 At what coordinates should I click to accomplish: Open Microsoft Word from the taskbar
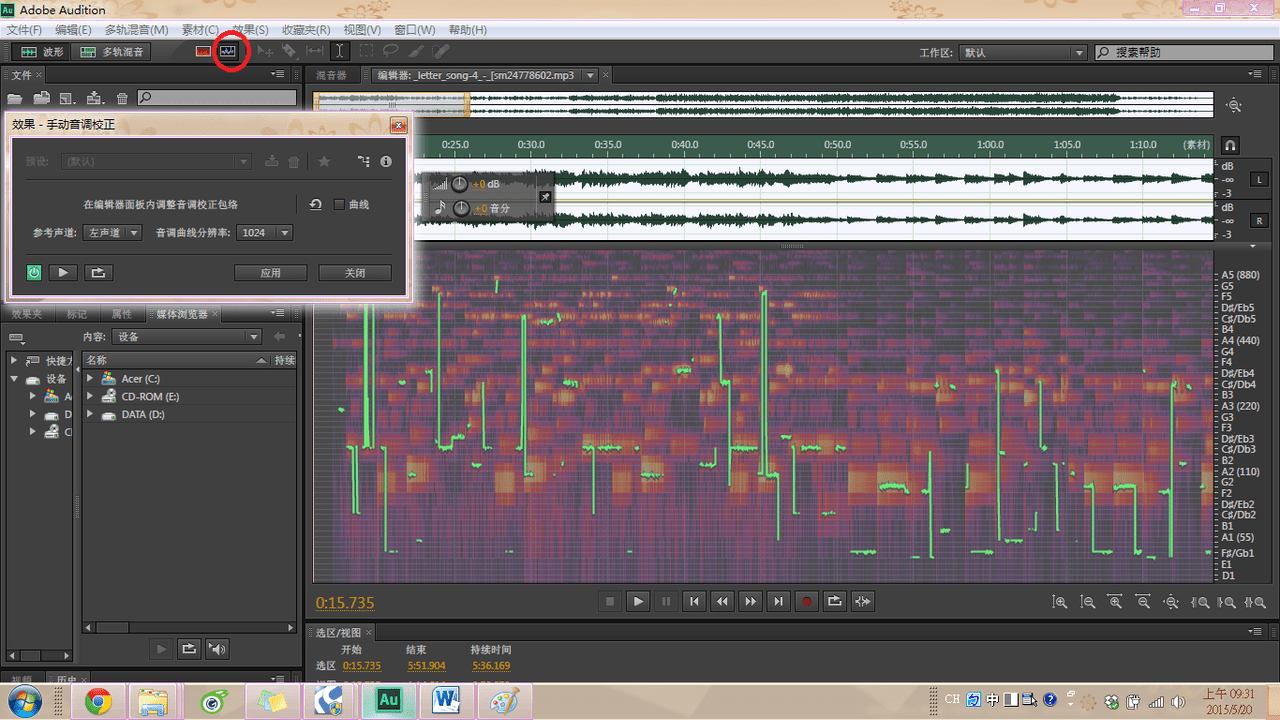click(446, 701)
